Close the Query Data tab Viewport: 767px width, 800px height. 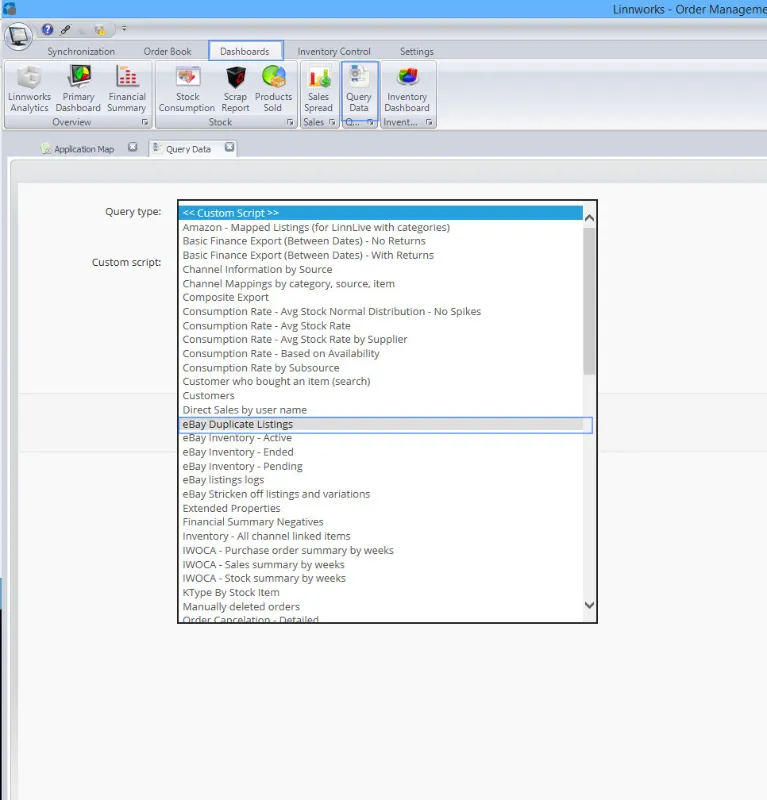[230, 147]
